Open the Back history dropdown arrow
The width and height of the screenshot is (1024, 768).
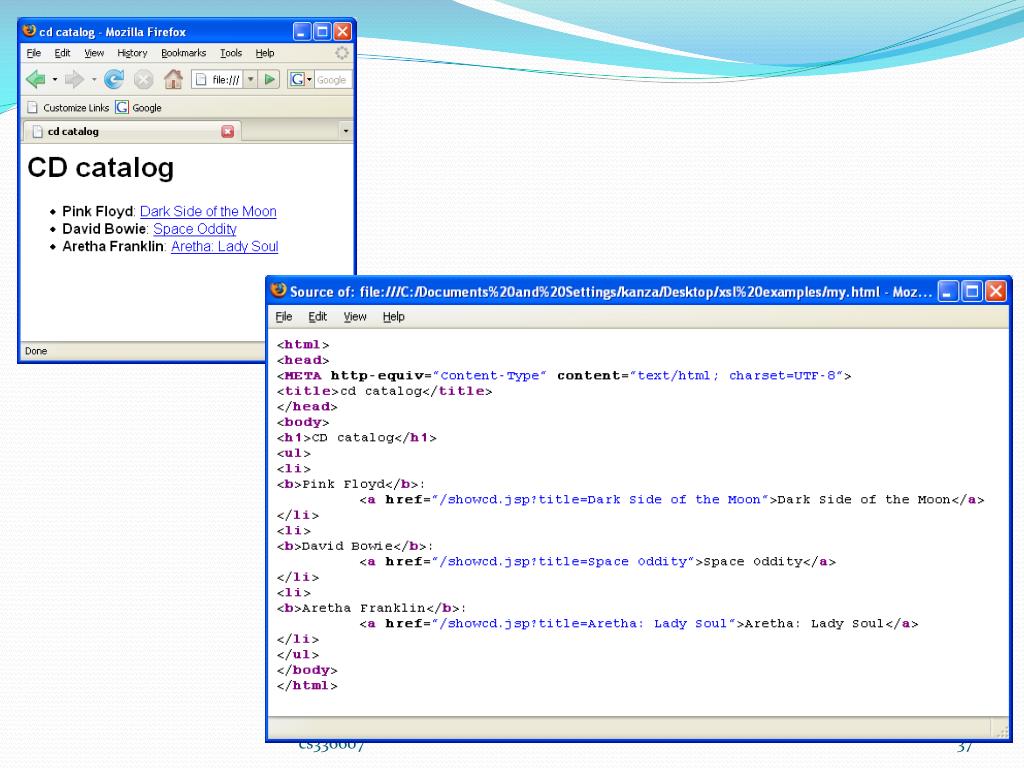click(x=54, y=80)
